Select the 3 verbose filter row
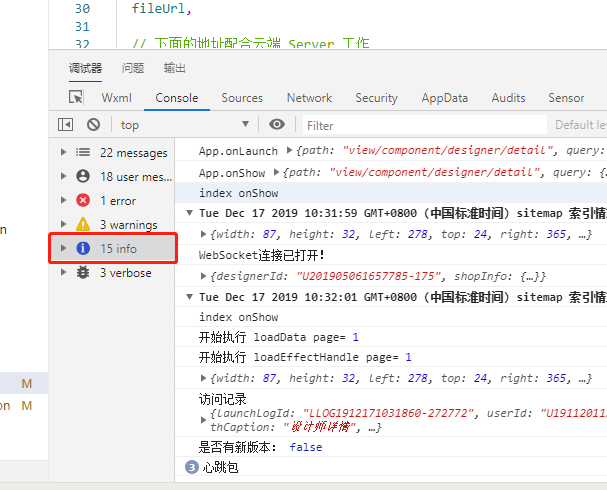 (x=125, y=273)
